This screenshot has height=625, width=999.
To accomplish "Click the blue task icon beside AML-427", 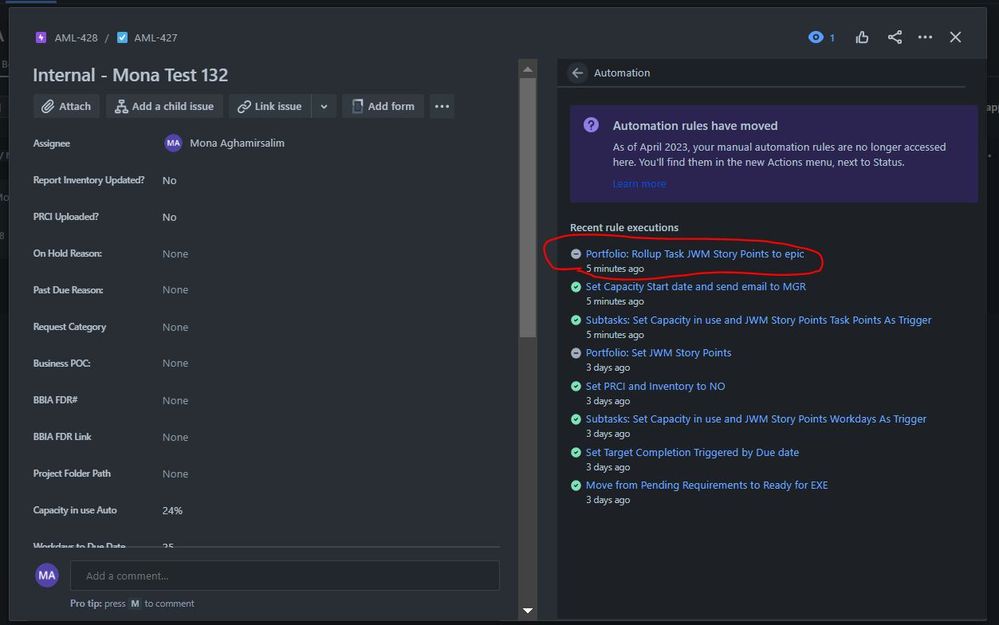I will [122, 38].
